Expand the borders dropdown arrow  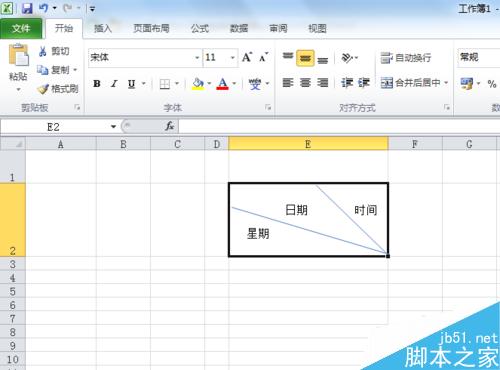click(177, 84)
